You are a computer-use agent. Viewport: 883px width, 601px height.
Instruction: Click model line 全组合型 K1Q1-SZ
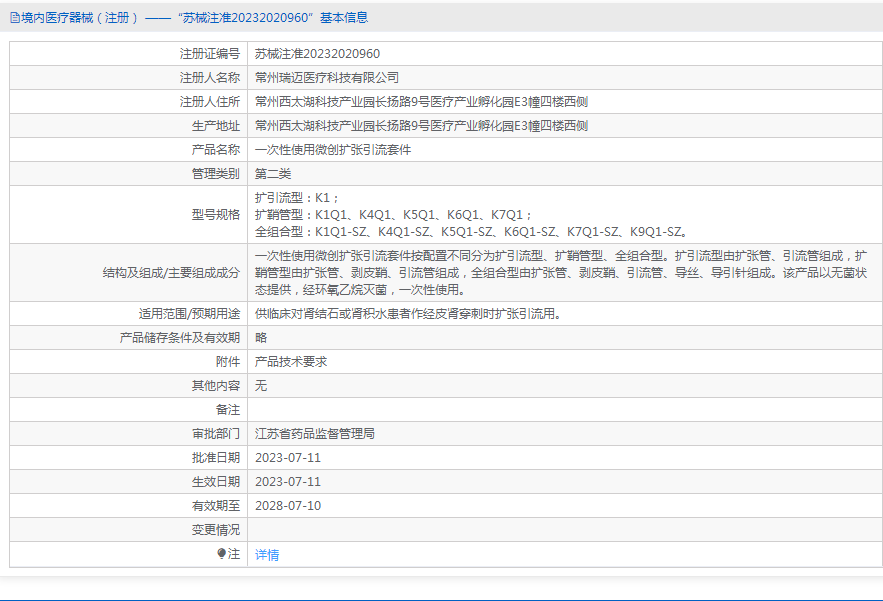click(471, 232)
